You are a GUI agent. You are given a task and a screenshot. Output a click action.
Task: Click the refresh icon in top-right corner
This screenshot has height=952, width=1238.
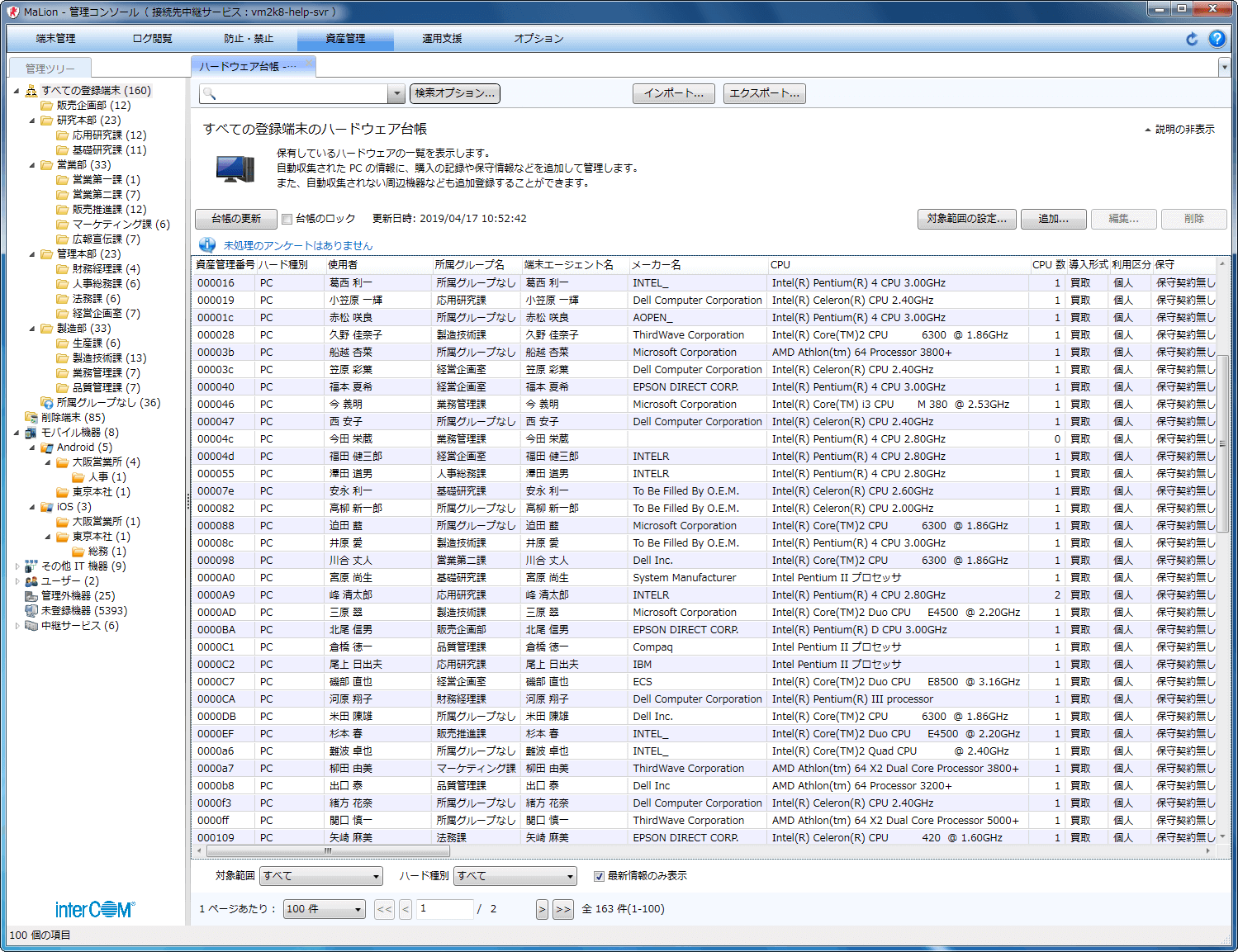click(1192, 39)
